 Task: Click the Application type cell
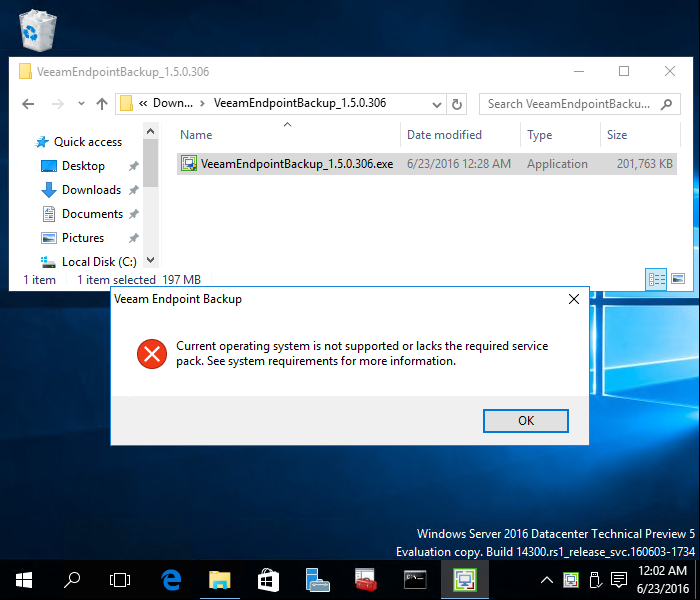point(557,164)
